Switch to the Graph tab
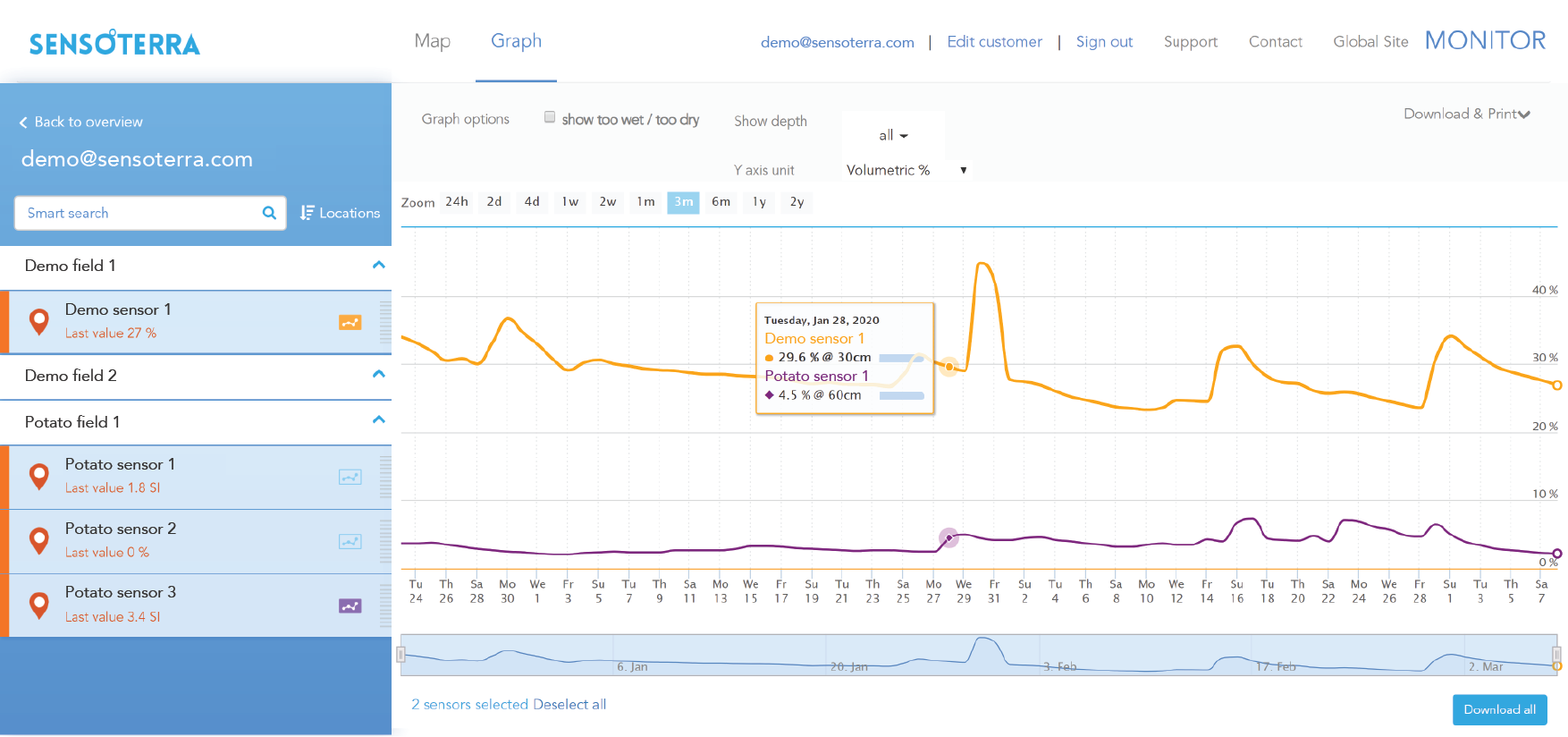 (x=516, y=41)
